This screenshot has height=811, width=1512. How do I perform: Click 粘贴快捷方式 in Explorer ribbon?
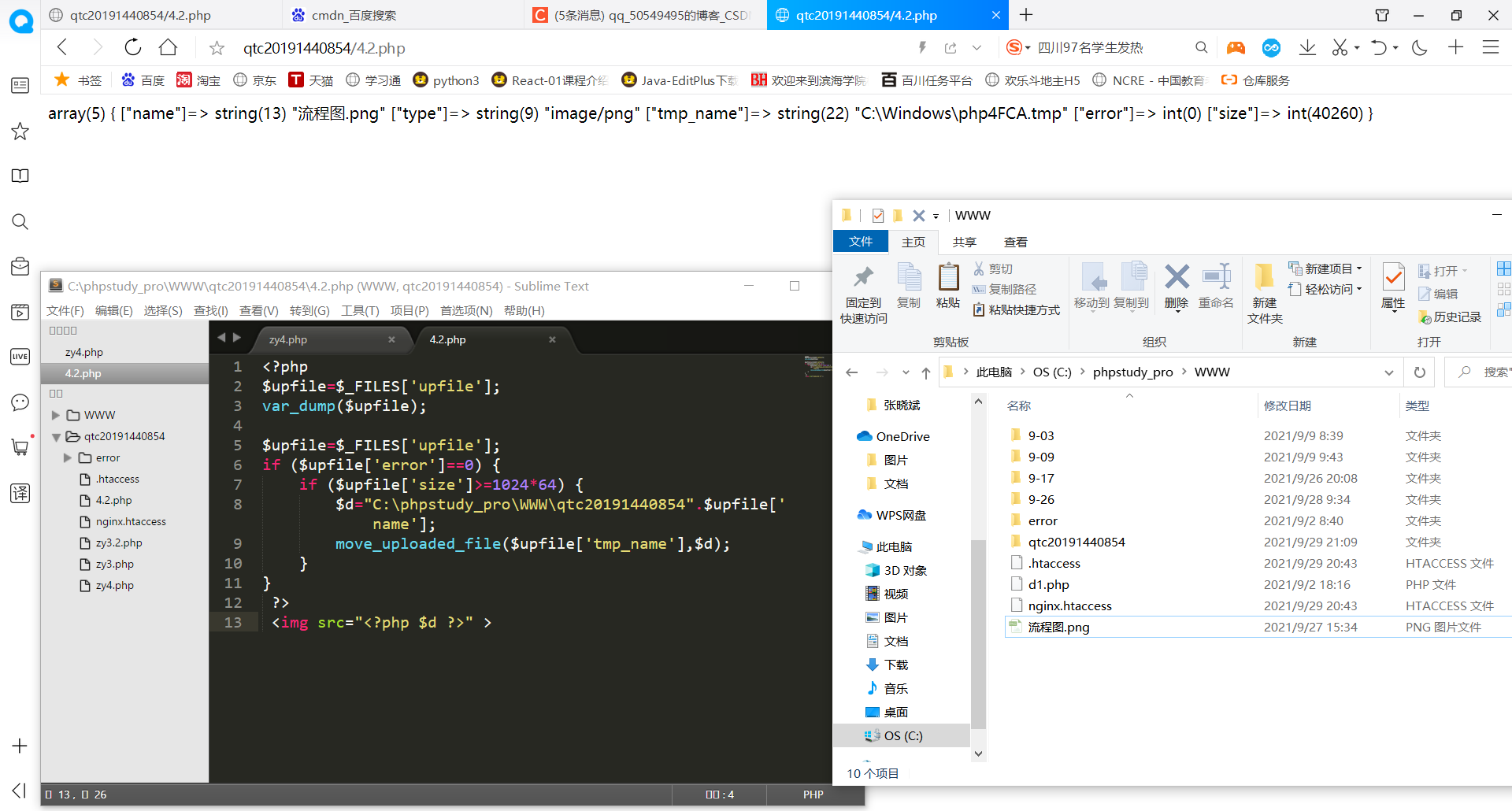[x=1017, y=309]
